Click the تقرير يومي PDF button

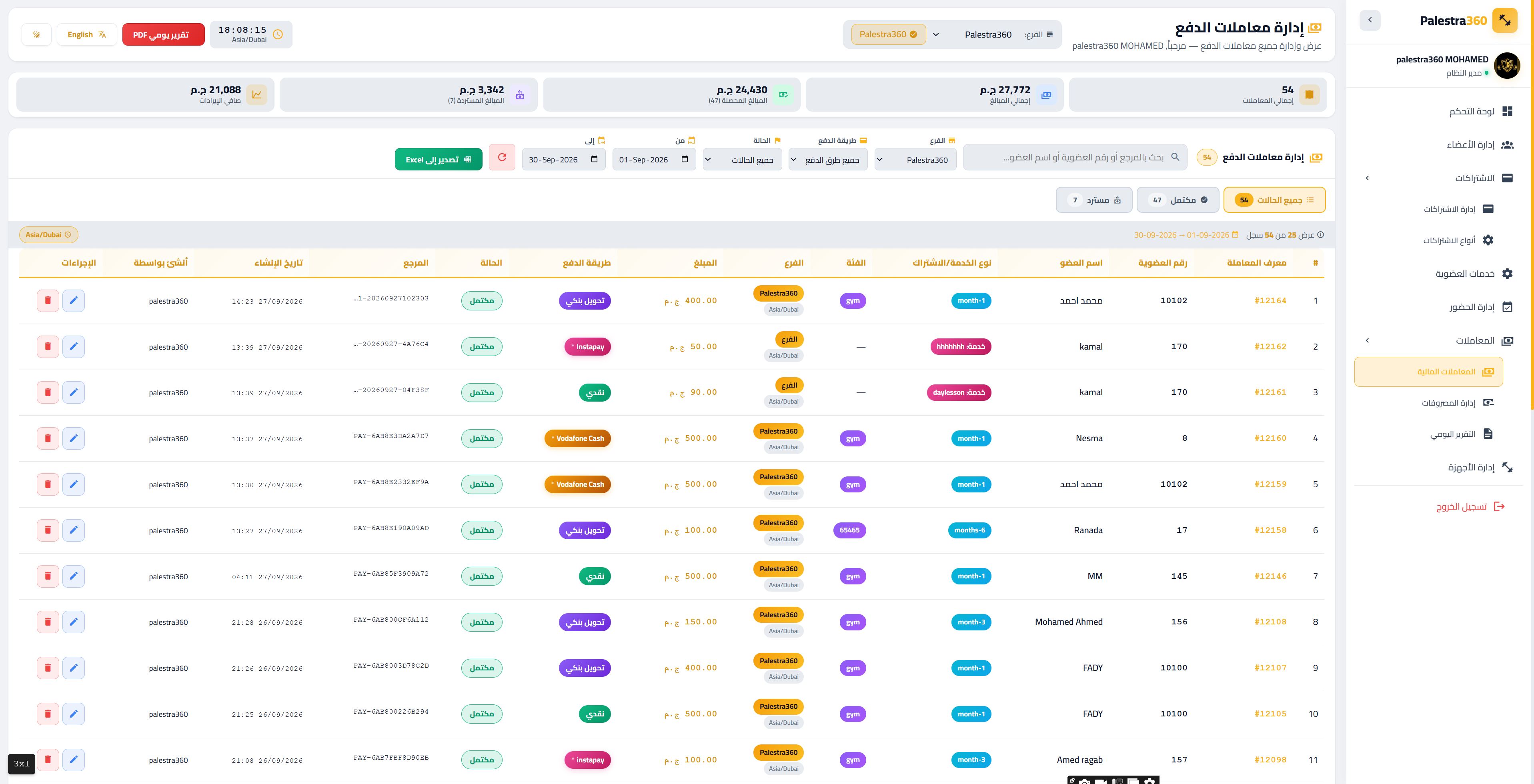(x=163, y=34)
